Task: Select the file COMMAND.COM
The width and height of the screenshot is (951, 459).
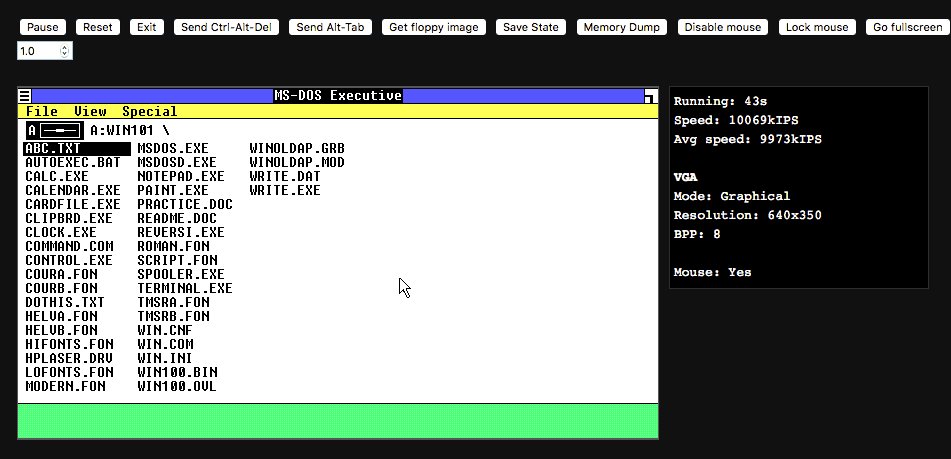Action: point(69,246)
